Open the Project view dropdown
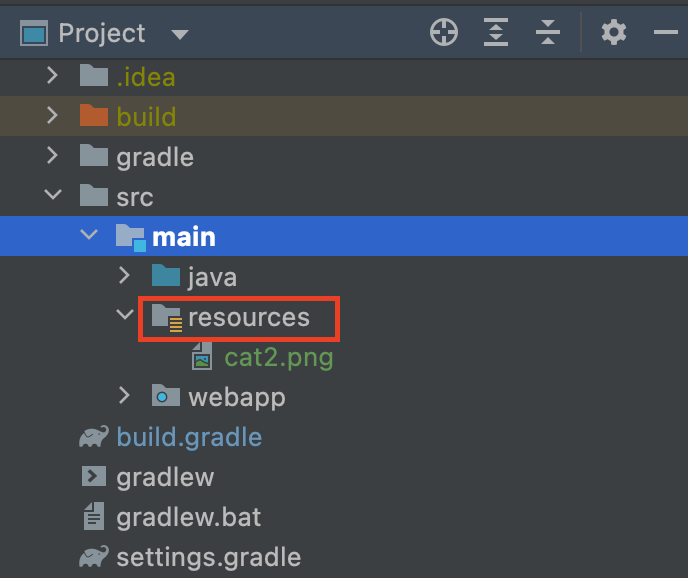Image resolution: width=688 pixels, height=578 pixels. click(180, 34)
